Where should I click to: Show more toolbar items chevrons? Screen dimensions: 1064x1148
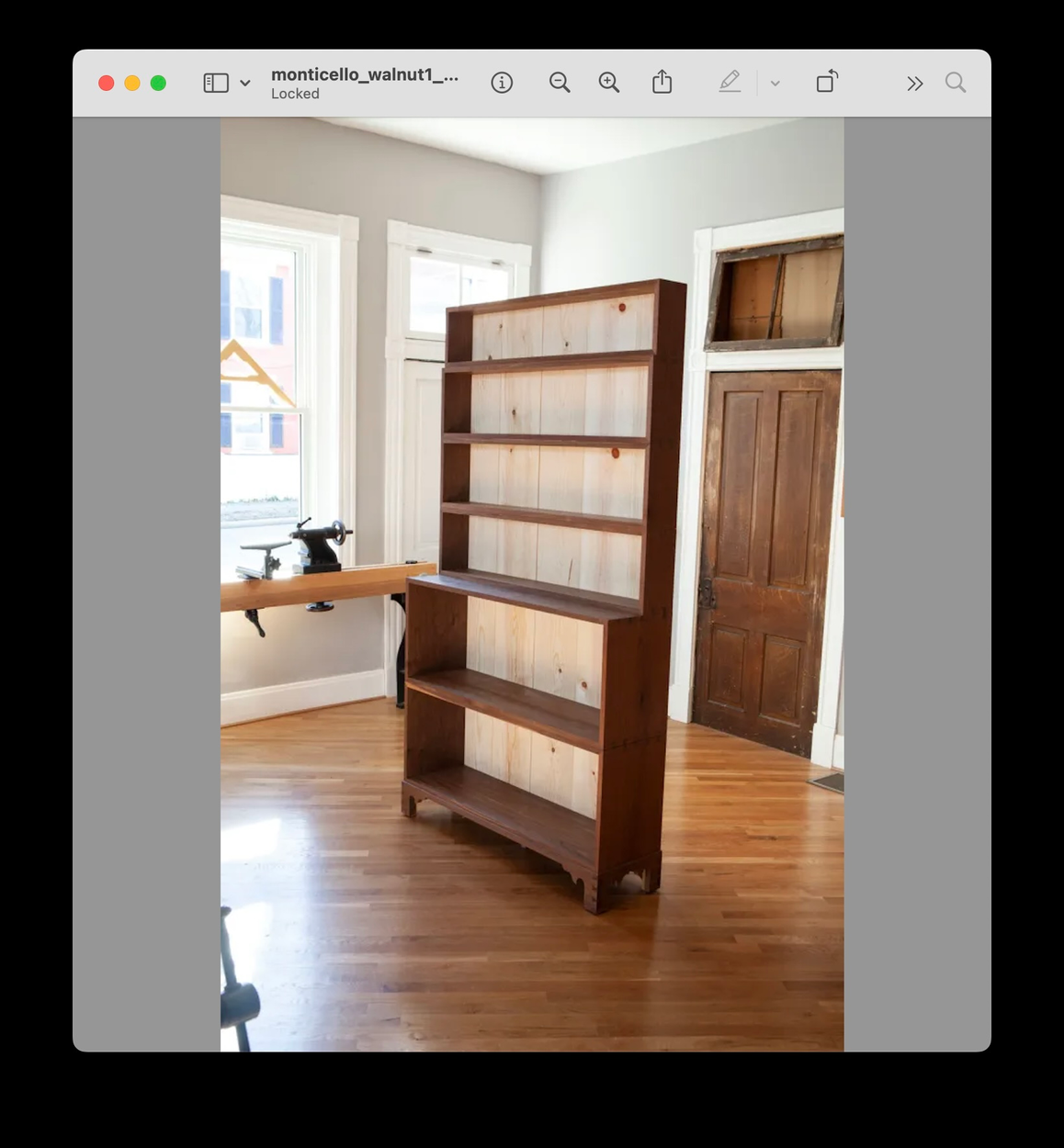coord(914,84)
